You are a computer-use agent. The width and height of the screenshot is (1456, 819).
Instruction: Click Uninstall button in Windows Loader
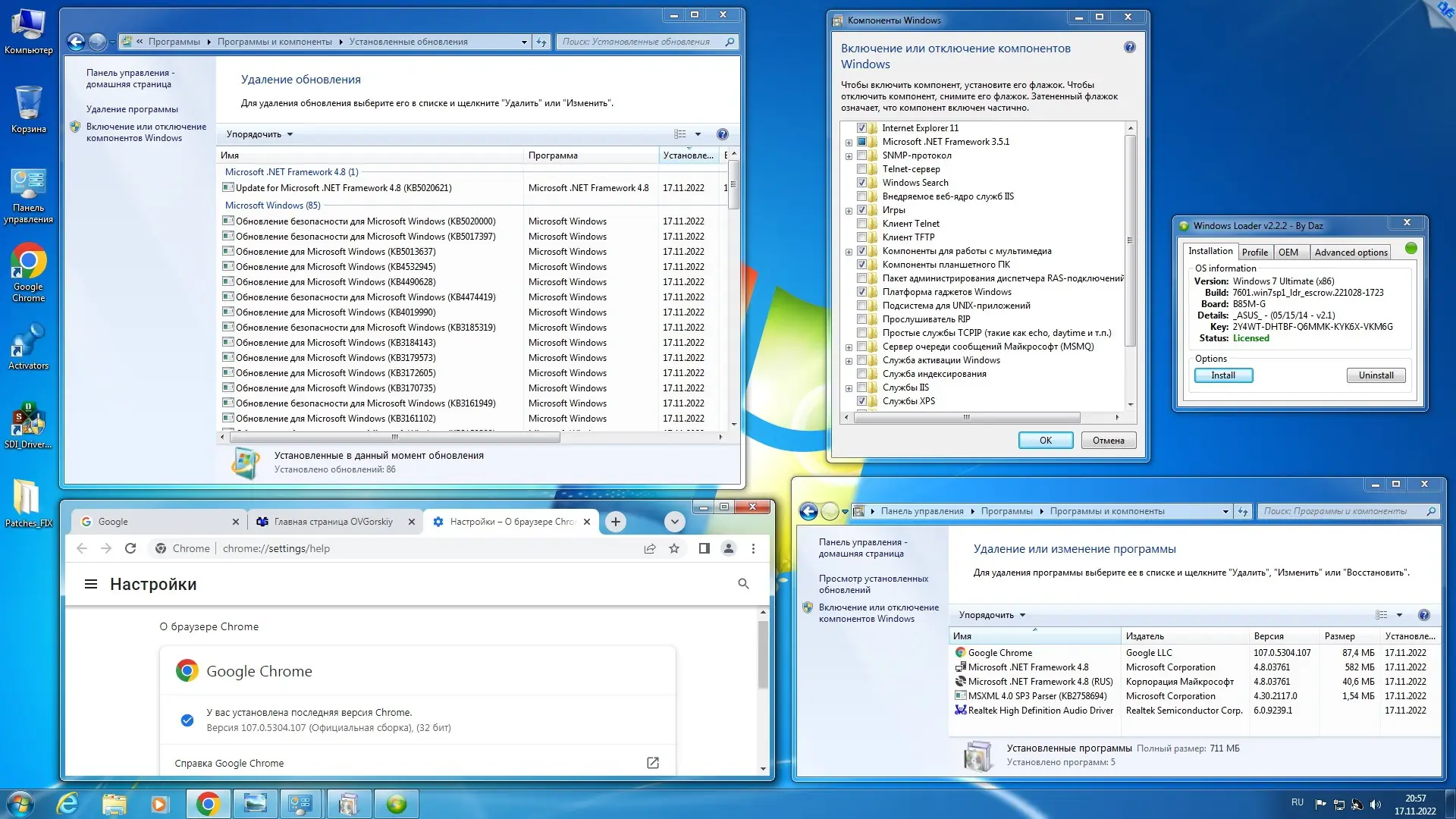coord(1376,375)
